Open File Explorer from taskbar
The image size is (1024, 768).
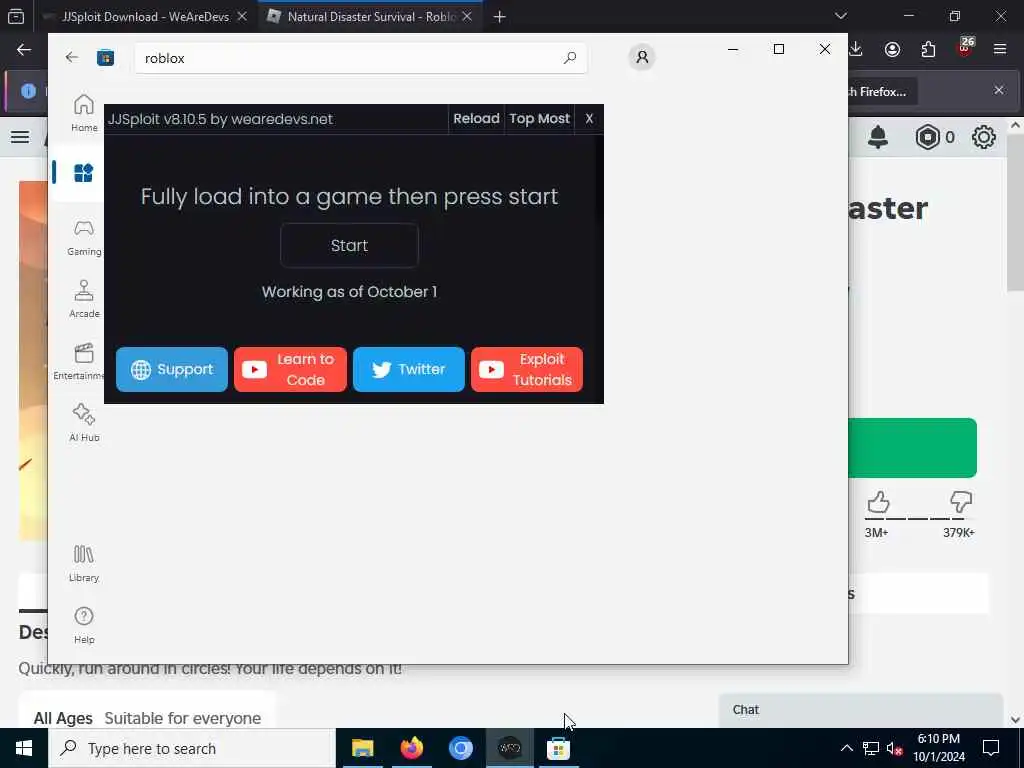[x=362, y=748]
